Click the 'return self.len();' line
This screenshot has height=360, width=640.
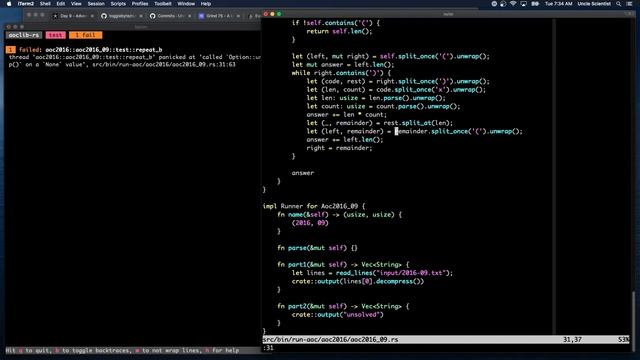tap(339, 31)
